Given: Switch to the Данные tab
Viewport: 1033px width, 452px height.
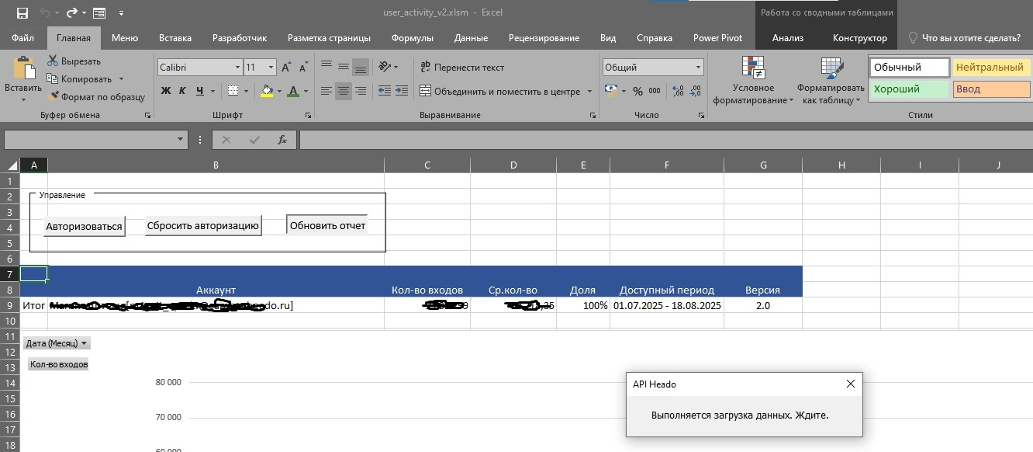Looking at the screenshot, I should point(471,38).
